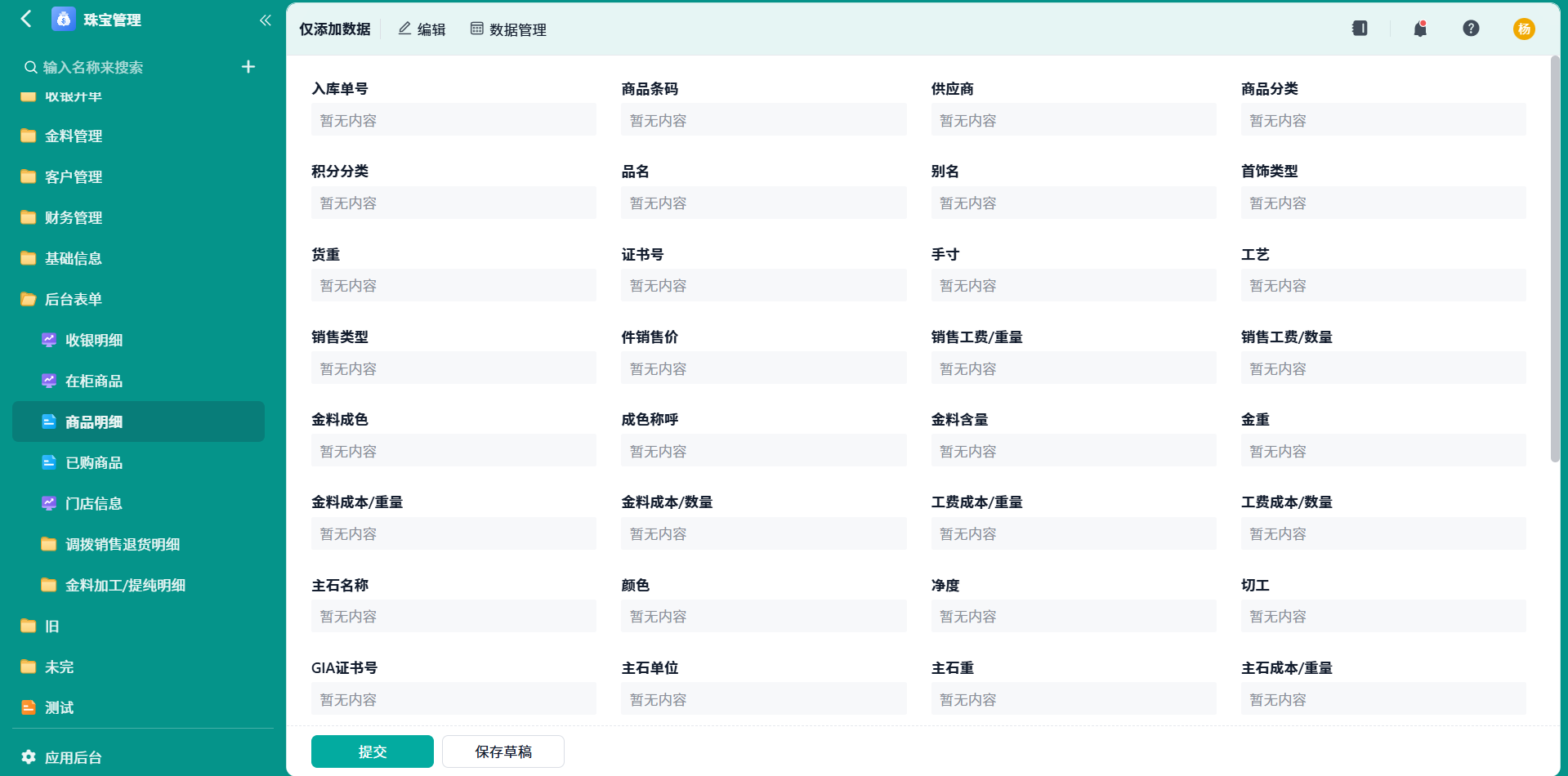The width and height of the screenshot is (1568, 776).
Task: Click the back arrow icon
Action: [x=26, y=19]
